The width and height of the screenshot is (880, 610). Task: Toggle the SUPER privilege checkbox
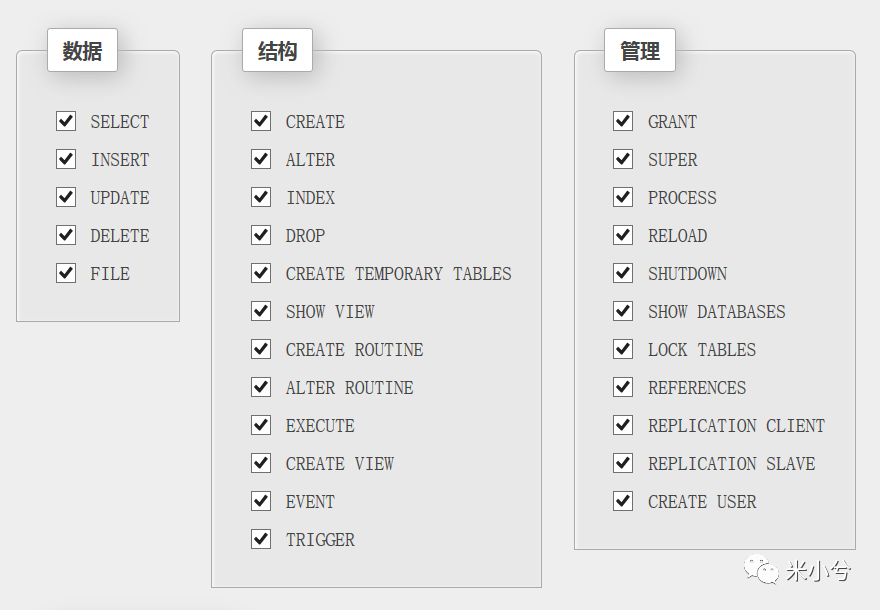623,159
